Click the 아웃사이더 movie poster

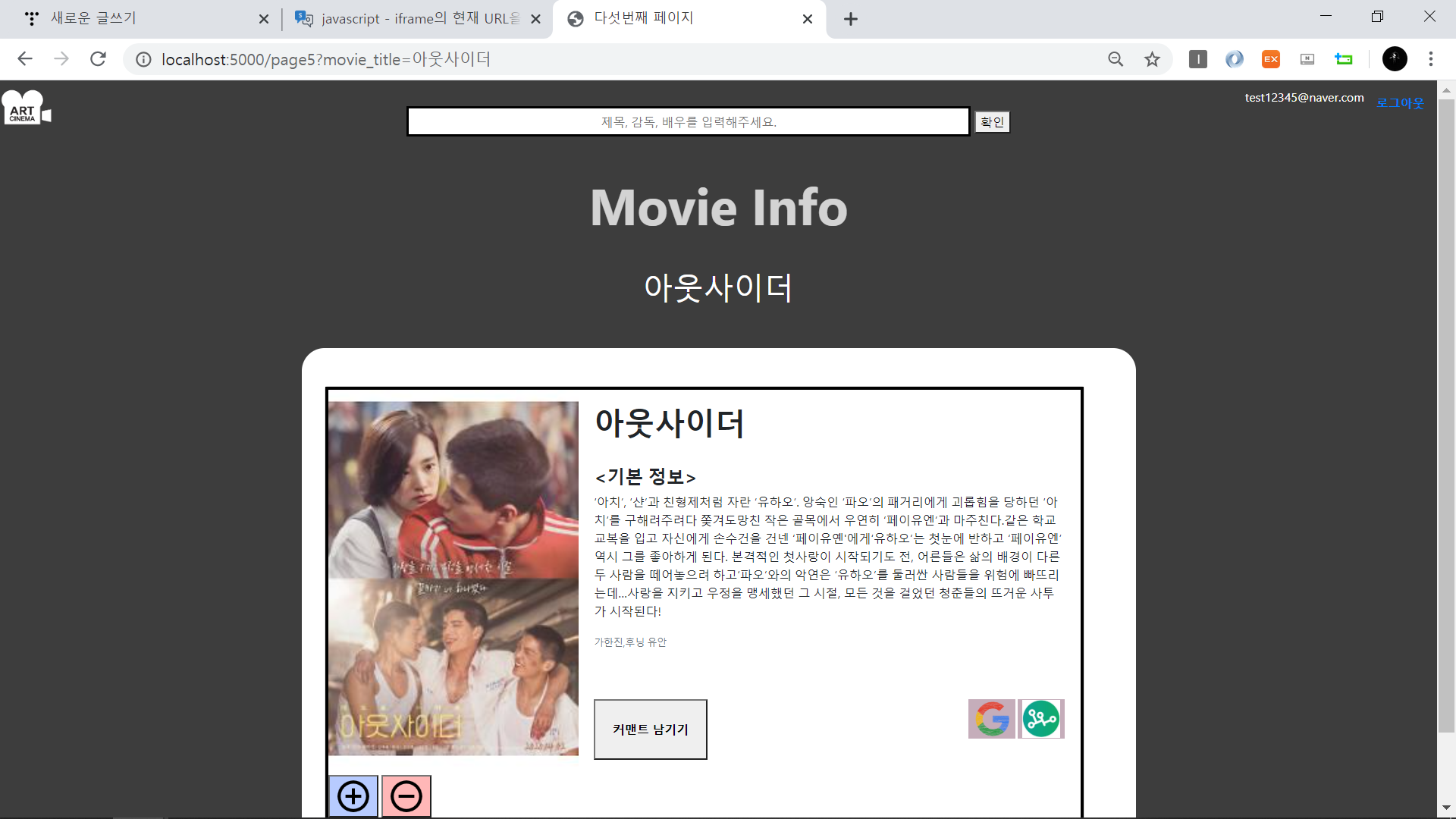[x=453, y=578]
